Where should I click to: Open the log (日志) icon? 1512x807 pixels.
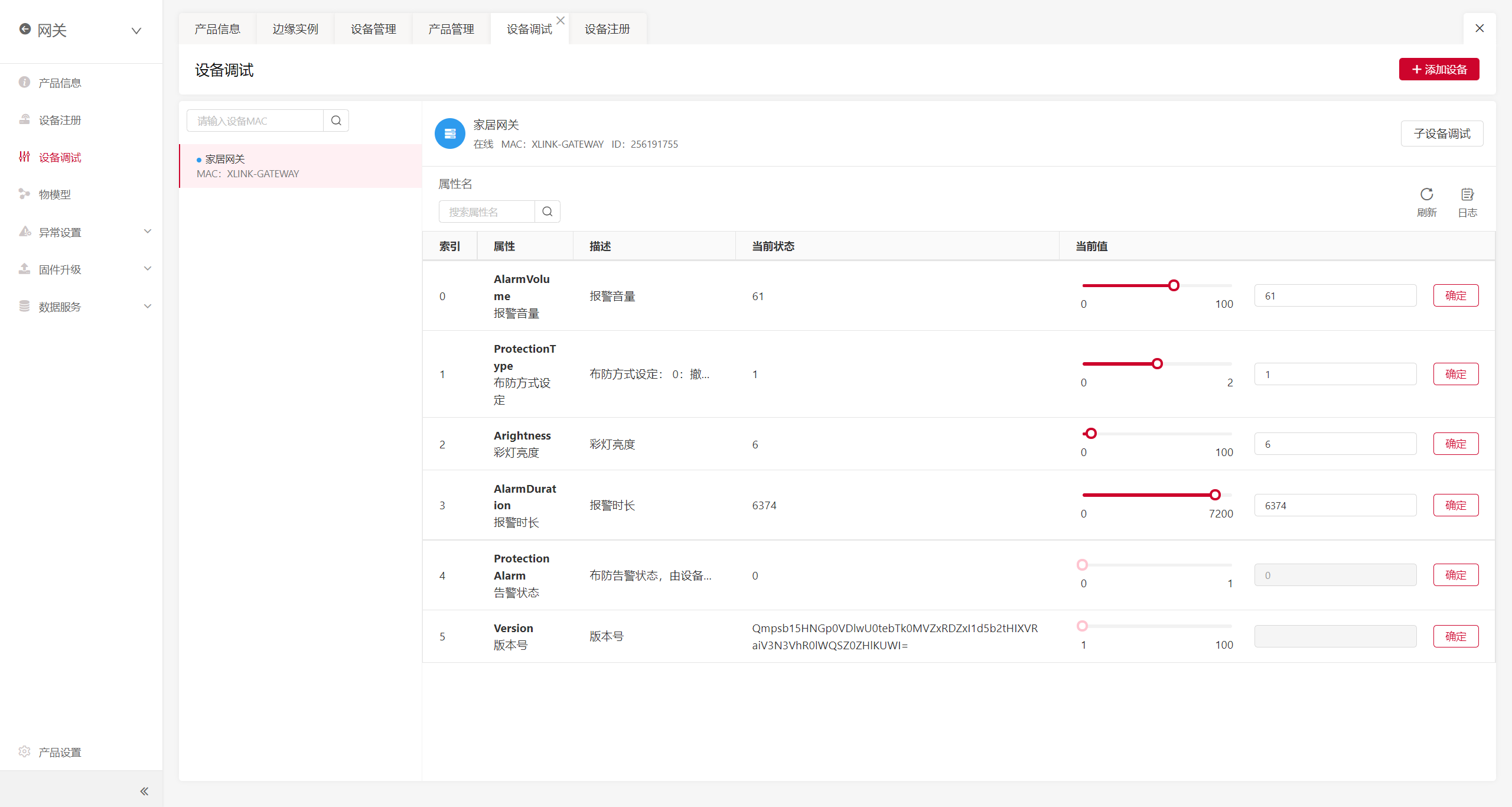[1467, 195]
